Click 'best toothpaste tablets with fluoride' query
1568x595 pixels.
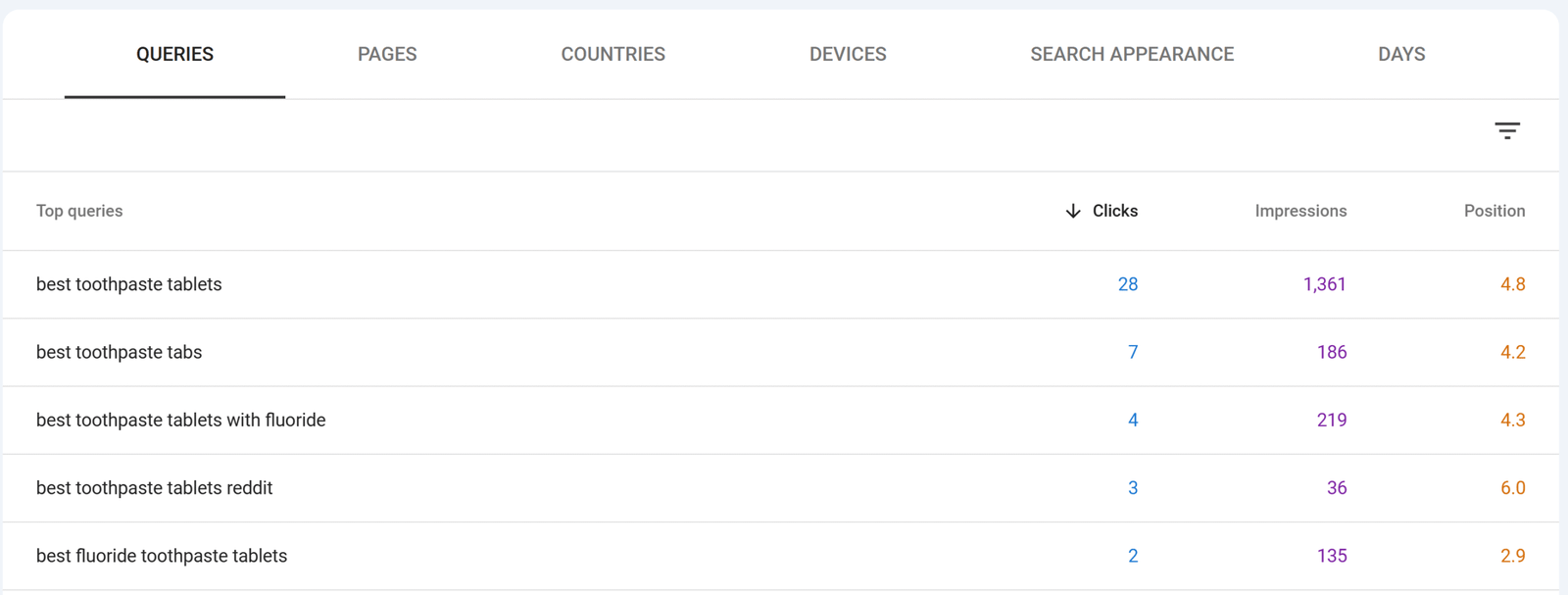click(181, 420)
